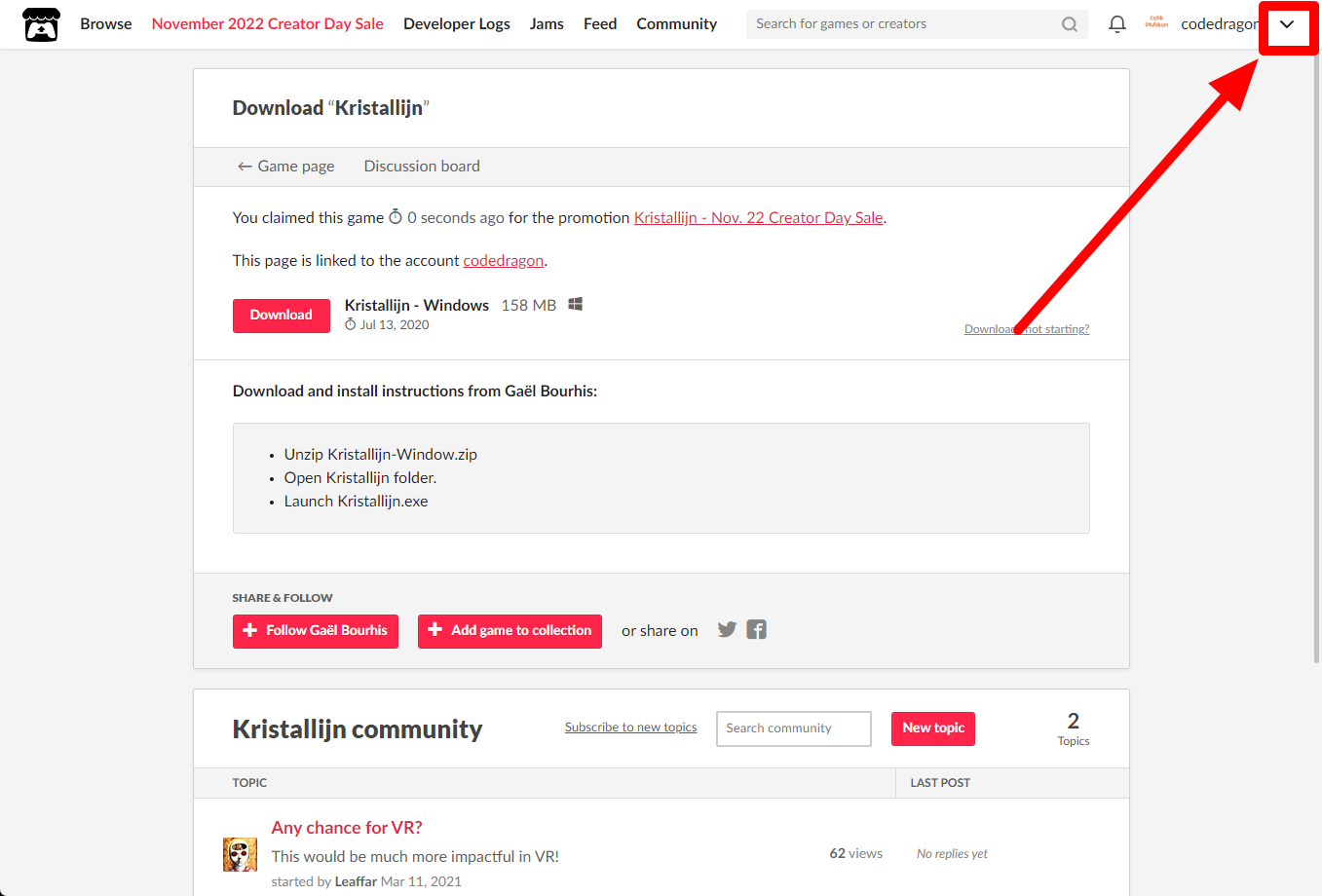Open Leaffar's profile link
This screenshot has height=896, width=1322.
click(x=356, y=881)
